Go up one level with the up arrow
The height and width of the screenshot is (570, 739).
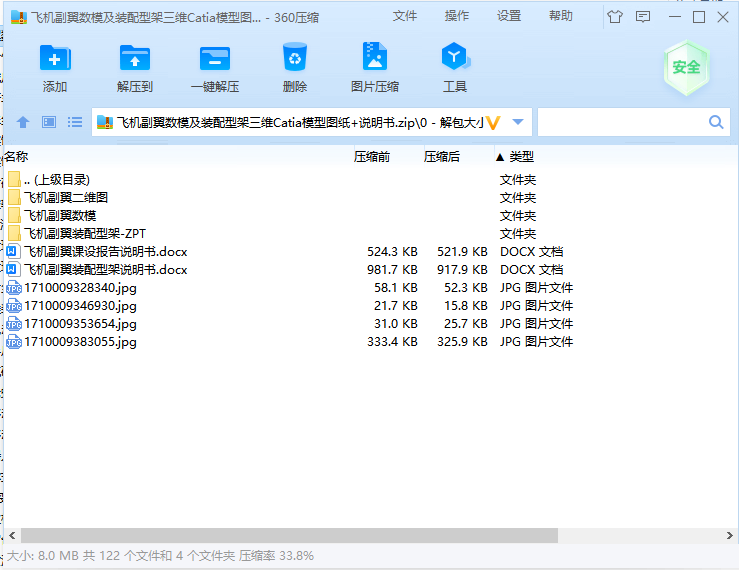[23, 123]
